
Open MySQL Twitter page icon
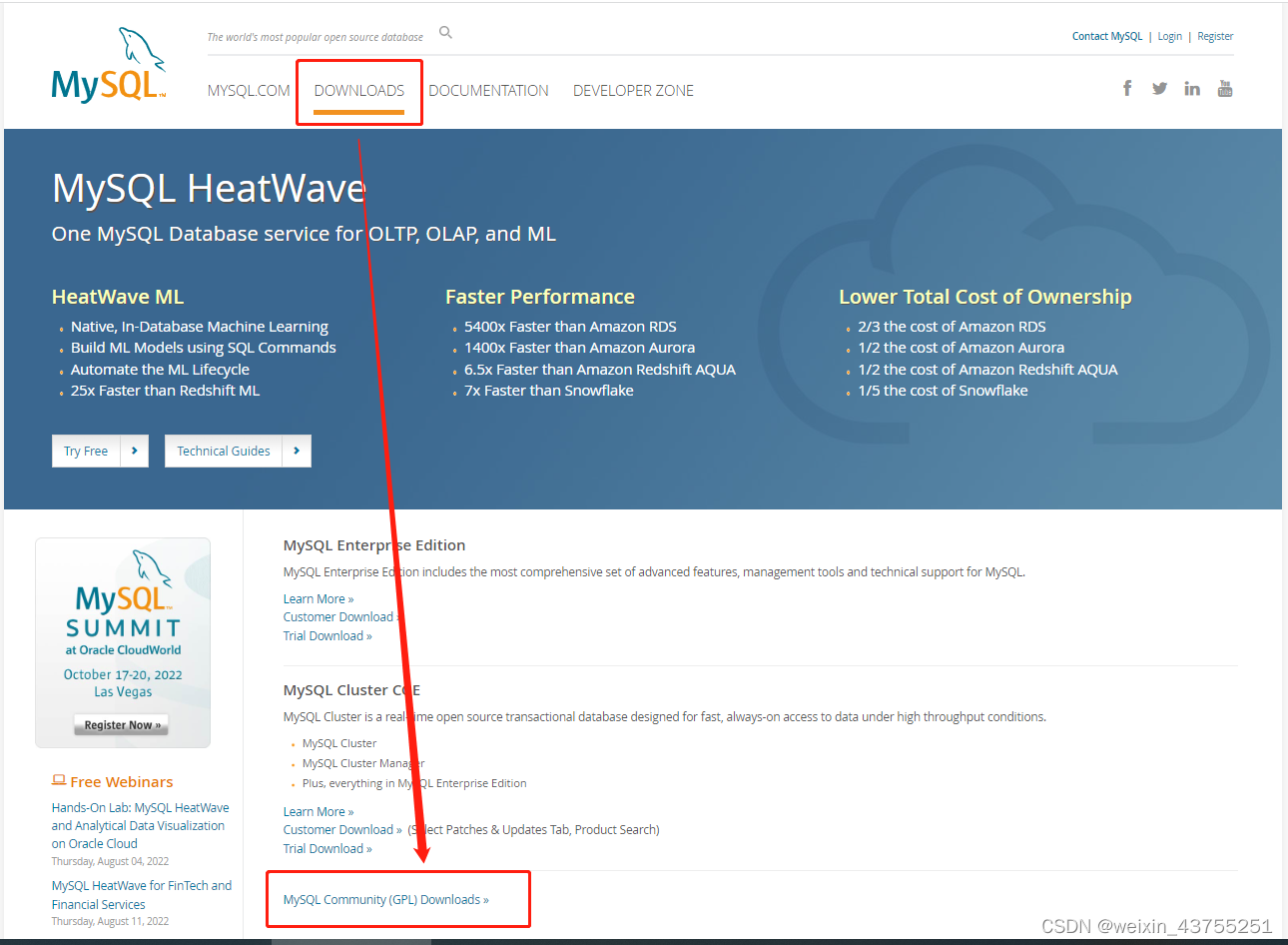pyautogui.click(x=1159, y=88)
